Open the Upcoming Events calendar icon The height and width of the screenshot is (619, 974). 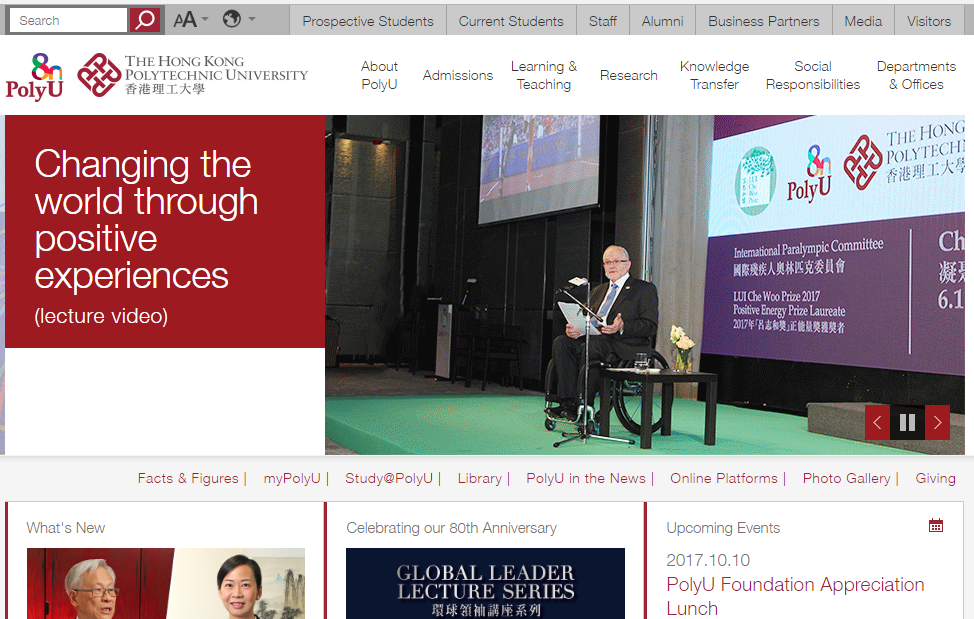[935, 525]
